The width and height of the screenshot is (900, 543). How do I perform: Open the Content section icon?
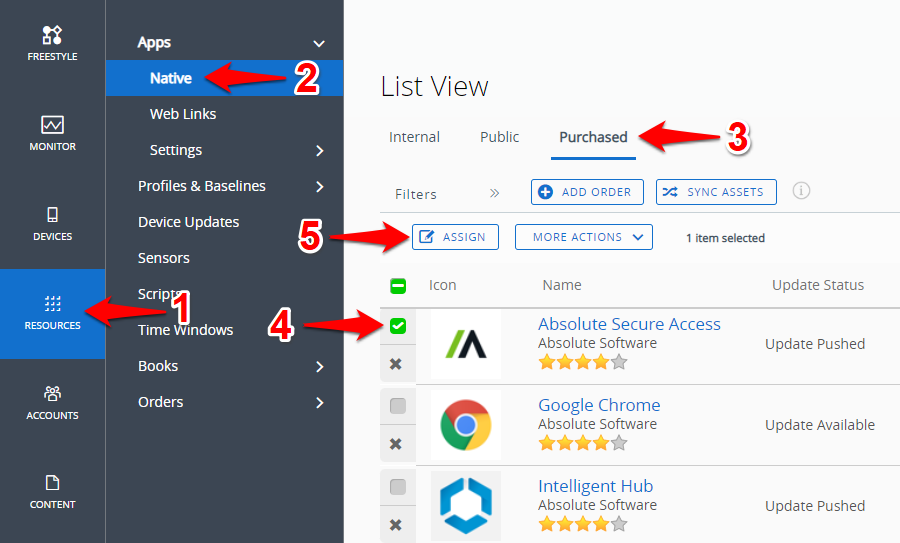(52, 483)
